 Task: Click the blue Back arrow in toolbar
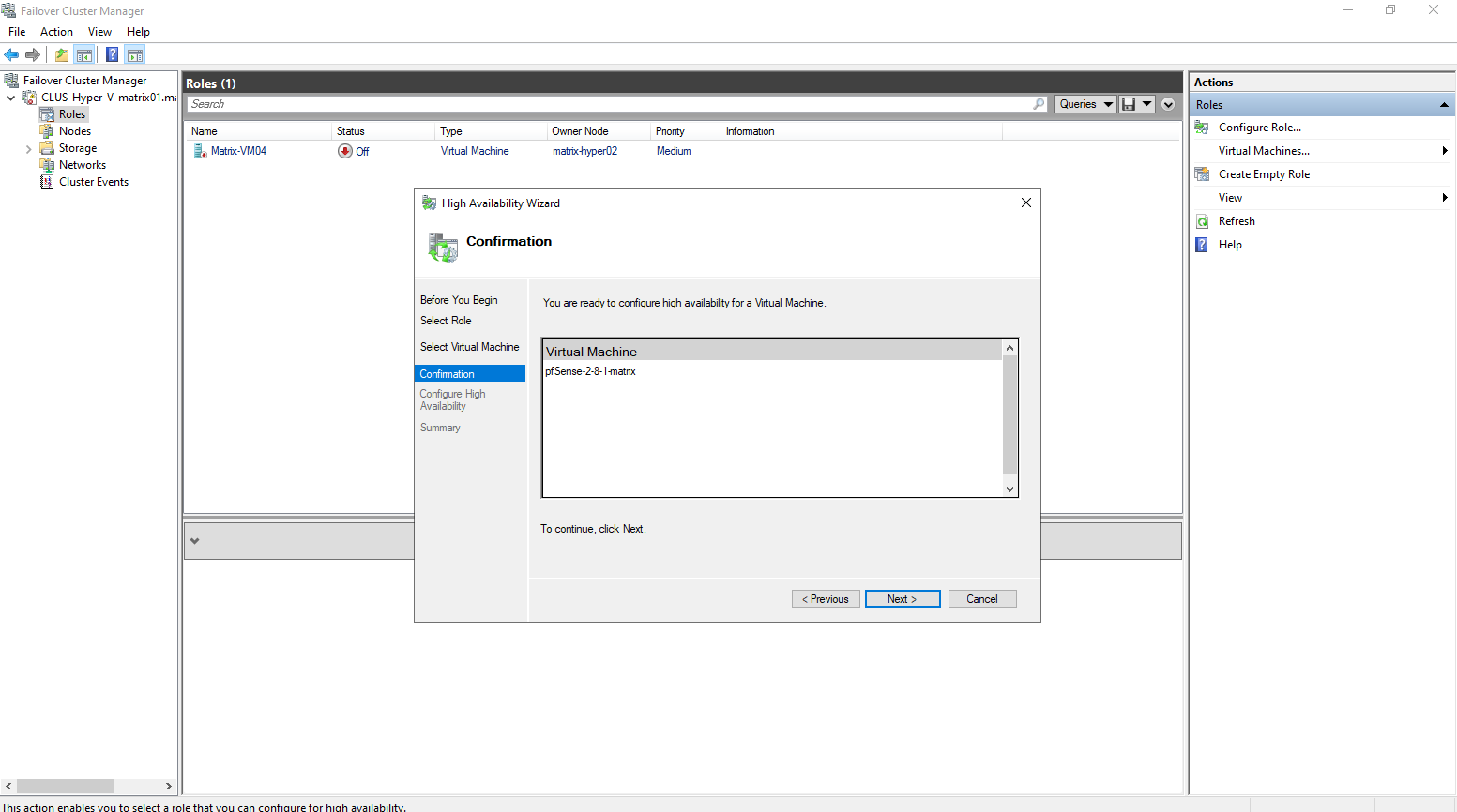click(x=11, y=54)
